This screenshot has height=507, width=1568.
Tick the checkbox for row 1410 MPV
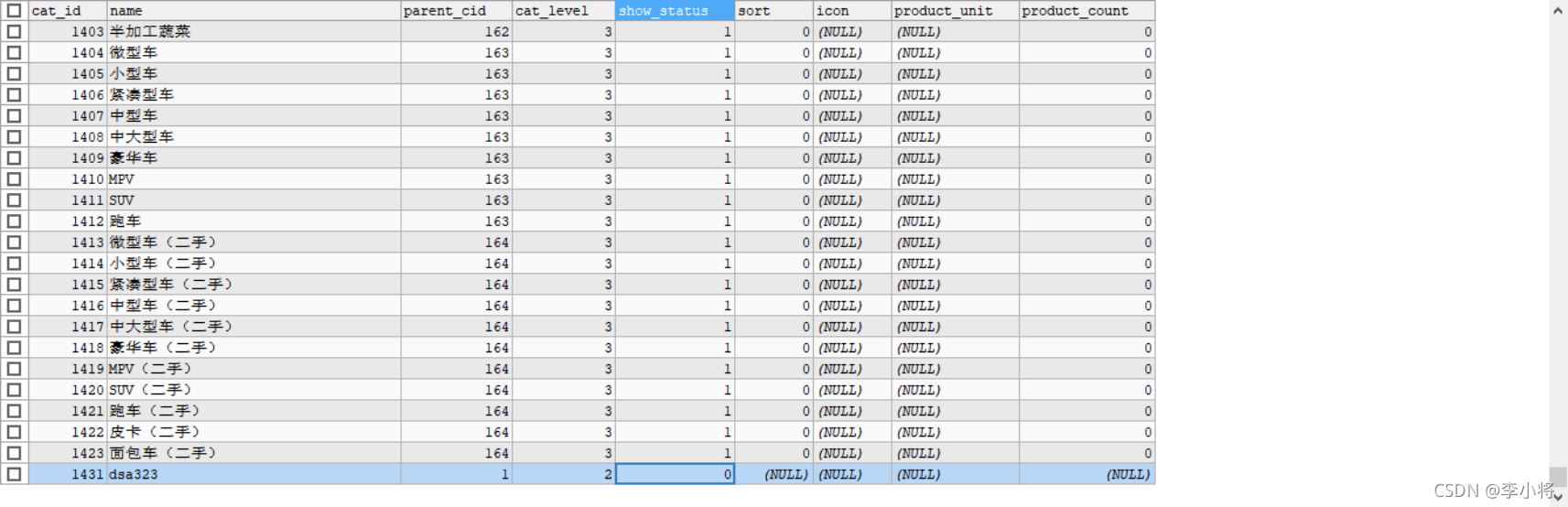[x=14, y=178]
